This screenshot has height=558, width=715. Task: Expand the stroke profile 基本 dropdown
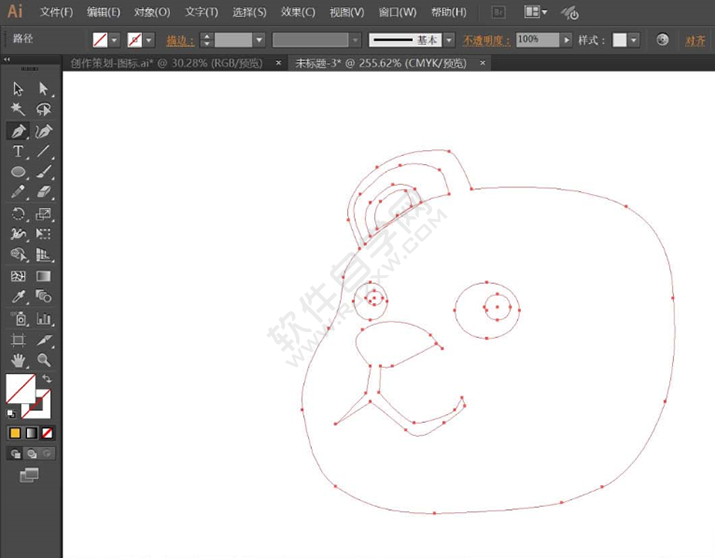pos(449,40)
